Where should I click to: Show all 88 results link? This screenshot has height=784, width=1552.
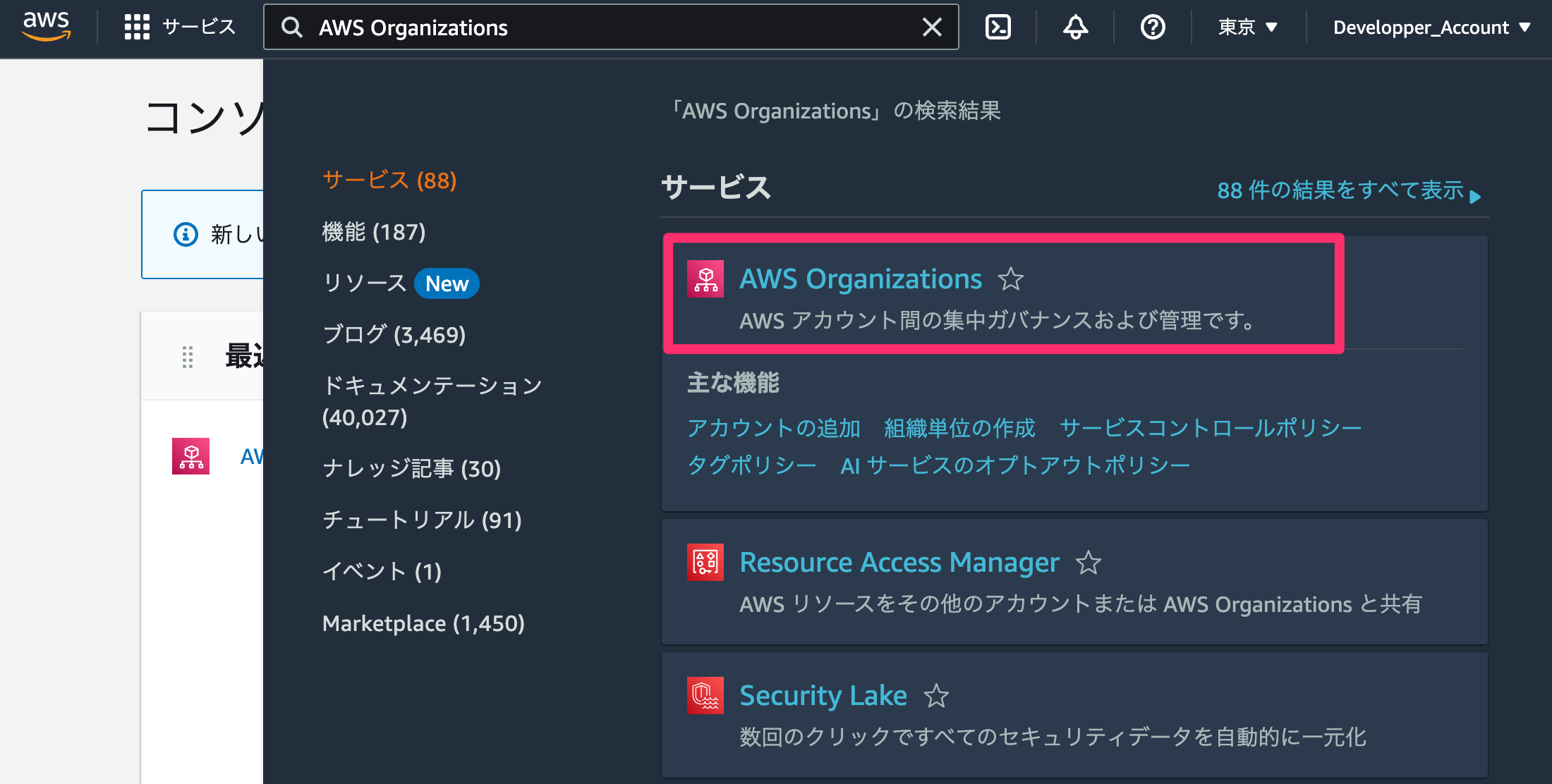click(x=1349, y=190)
